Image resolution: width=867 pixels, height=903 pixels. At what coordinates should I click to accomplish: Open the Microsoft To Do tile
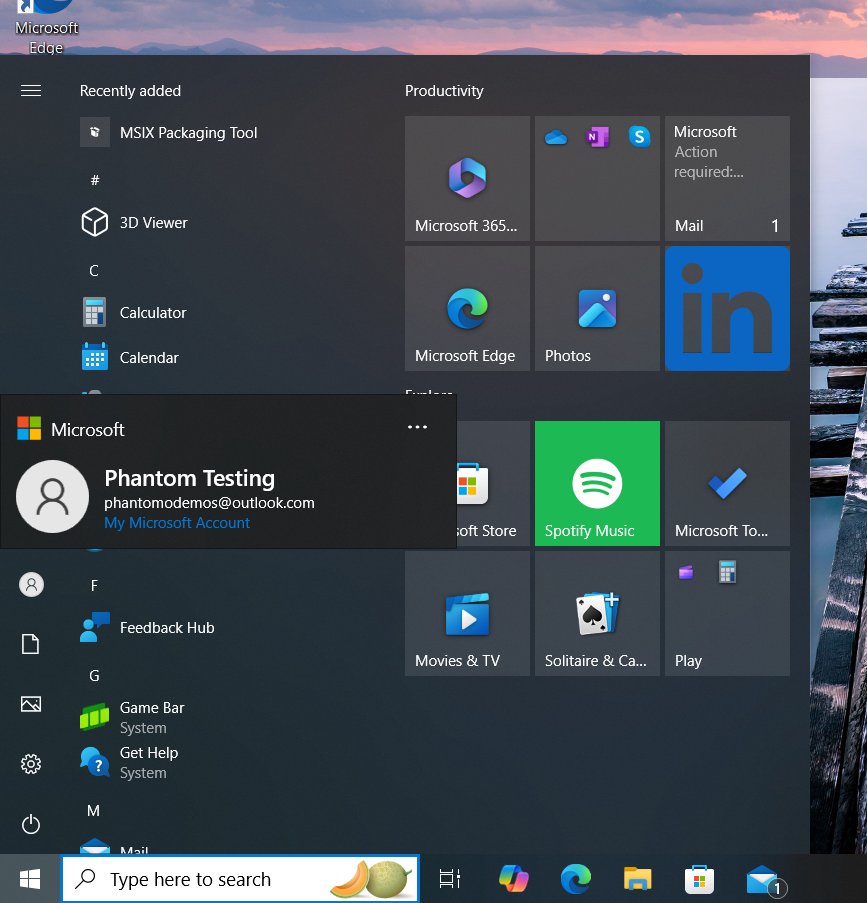point(727,483)
